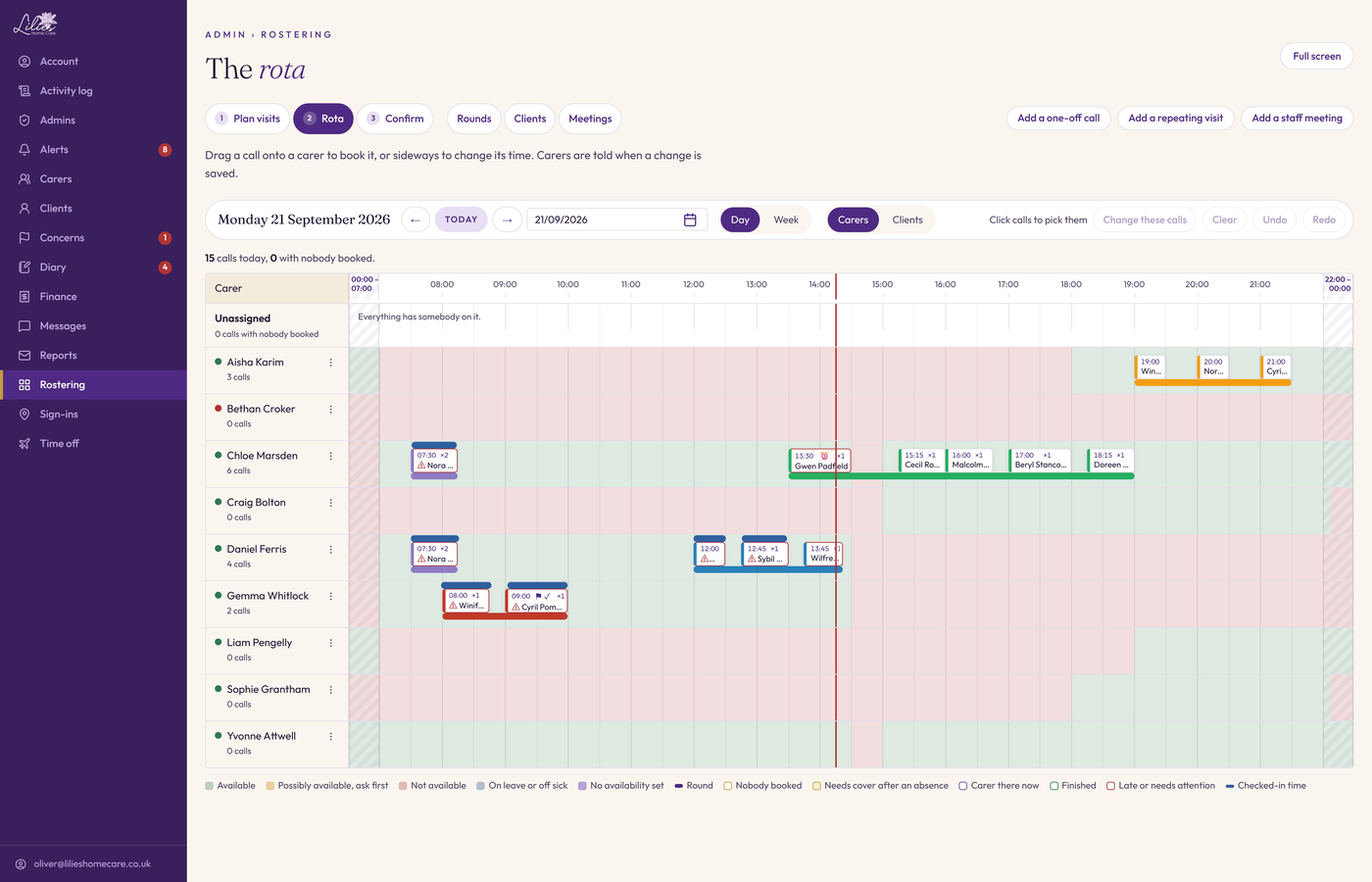
Task: Open the Reports envelope icon
Action: pyautogui.click(x=24, y=355)
